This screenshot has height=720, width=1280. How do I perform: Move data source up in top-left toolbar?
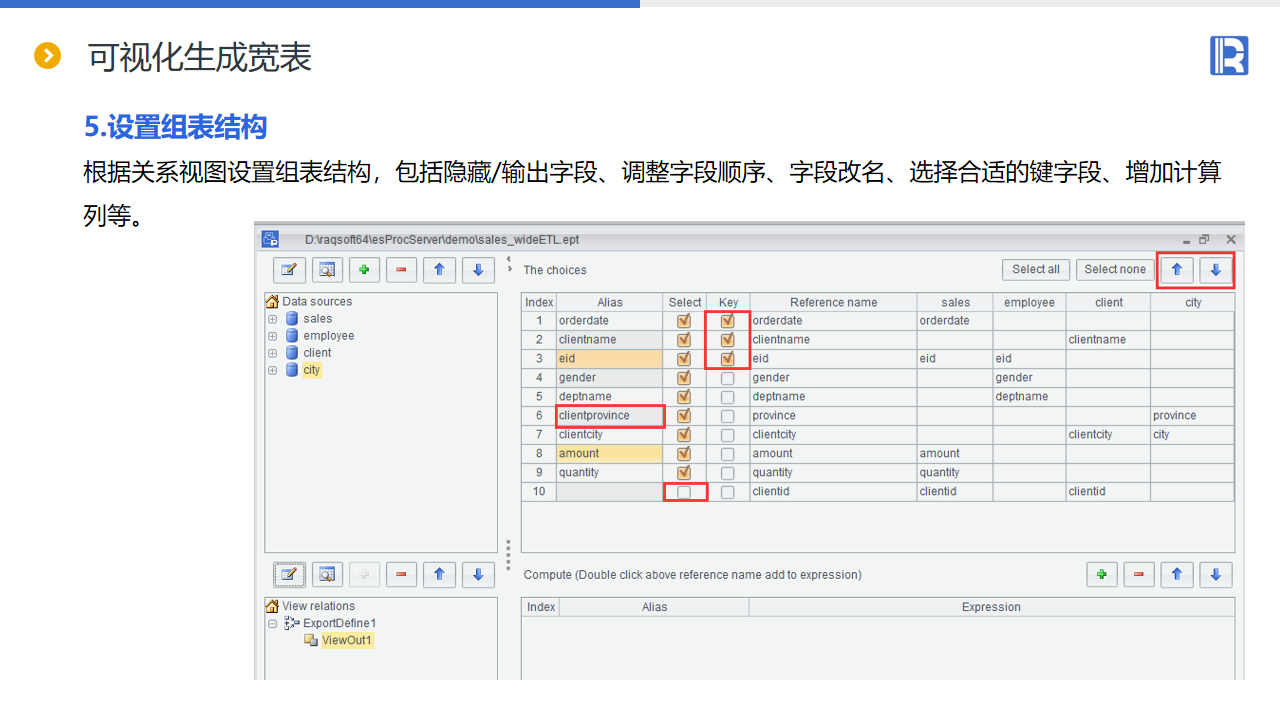coord(439,269)
